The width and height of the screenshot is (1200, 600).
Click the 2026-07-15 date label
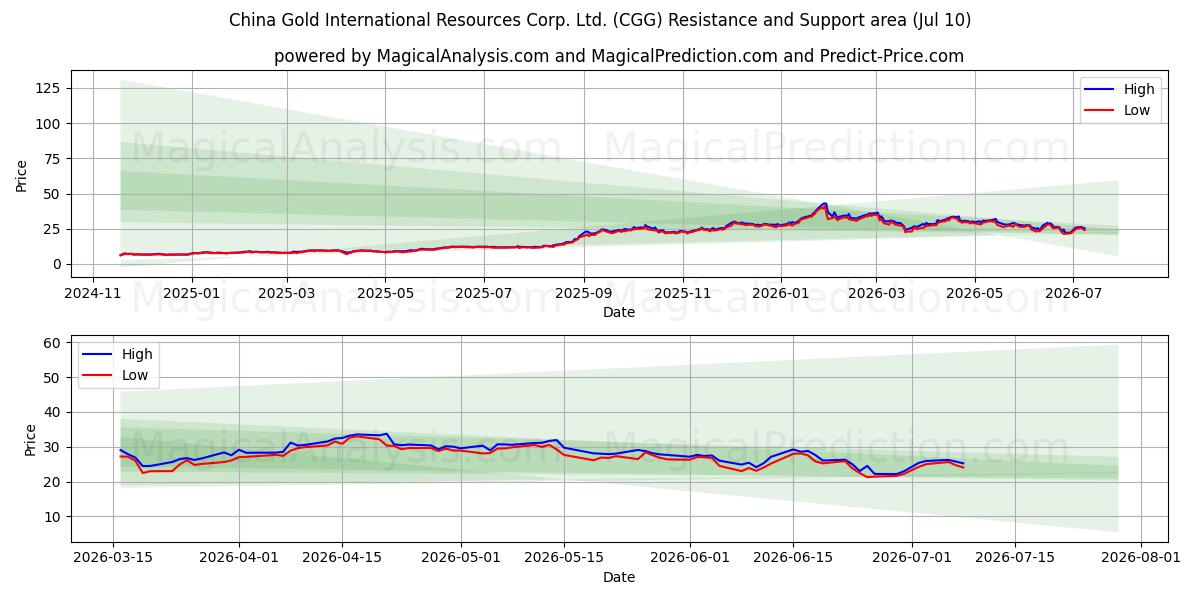(1015, 558)
